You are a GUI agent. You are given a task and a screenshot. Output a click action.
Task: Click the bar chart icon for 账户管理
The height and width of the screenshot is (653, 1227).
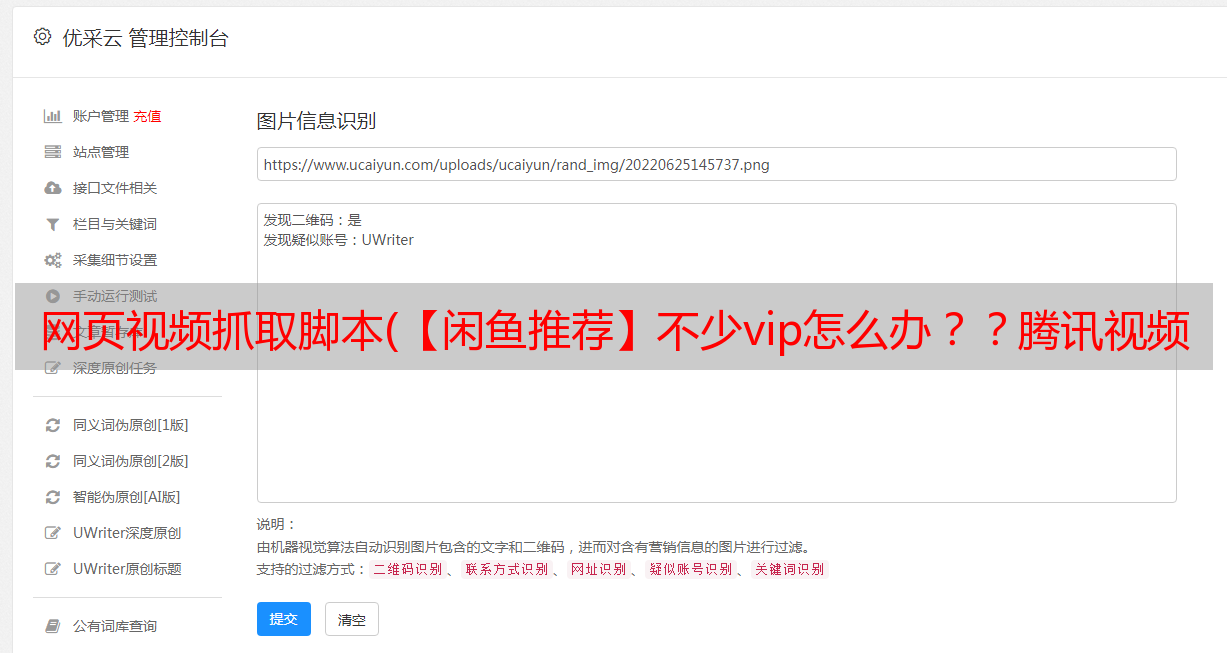(53, 116)
